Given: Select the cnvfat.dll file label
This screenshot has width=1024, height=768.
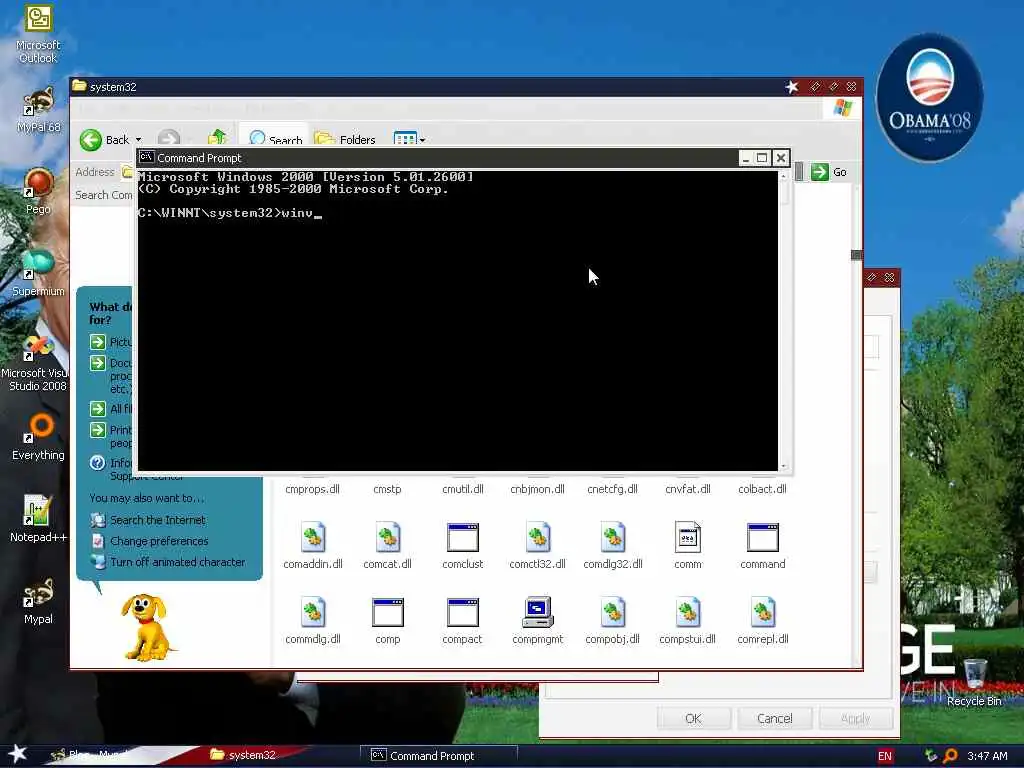Looking at the screenshot, I should pyautogui.click(x=688, y=489).
